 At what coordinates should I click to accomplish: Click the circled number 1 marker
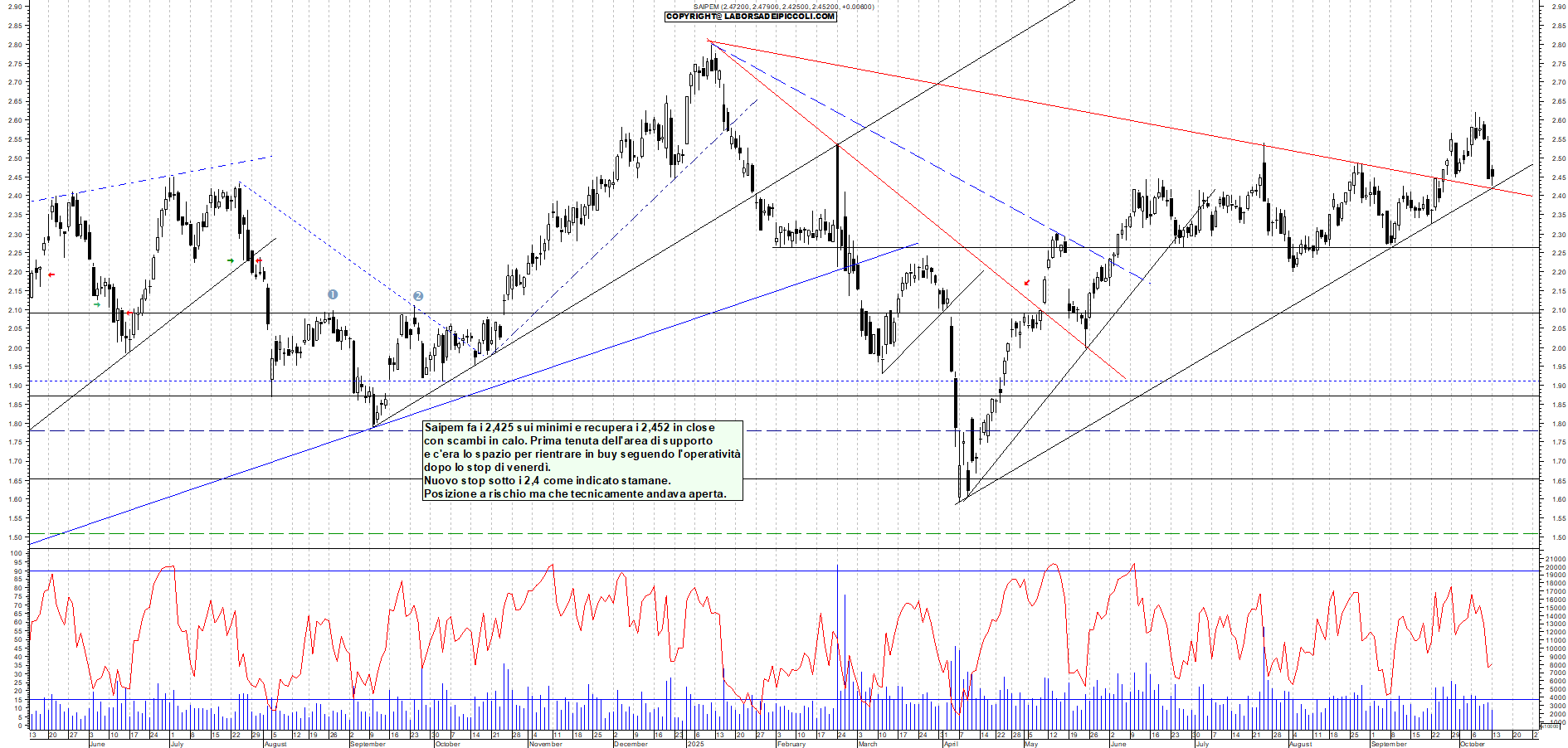pos(333,294)
